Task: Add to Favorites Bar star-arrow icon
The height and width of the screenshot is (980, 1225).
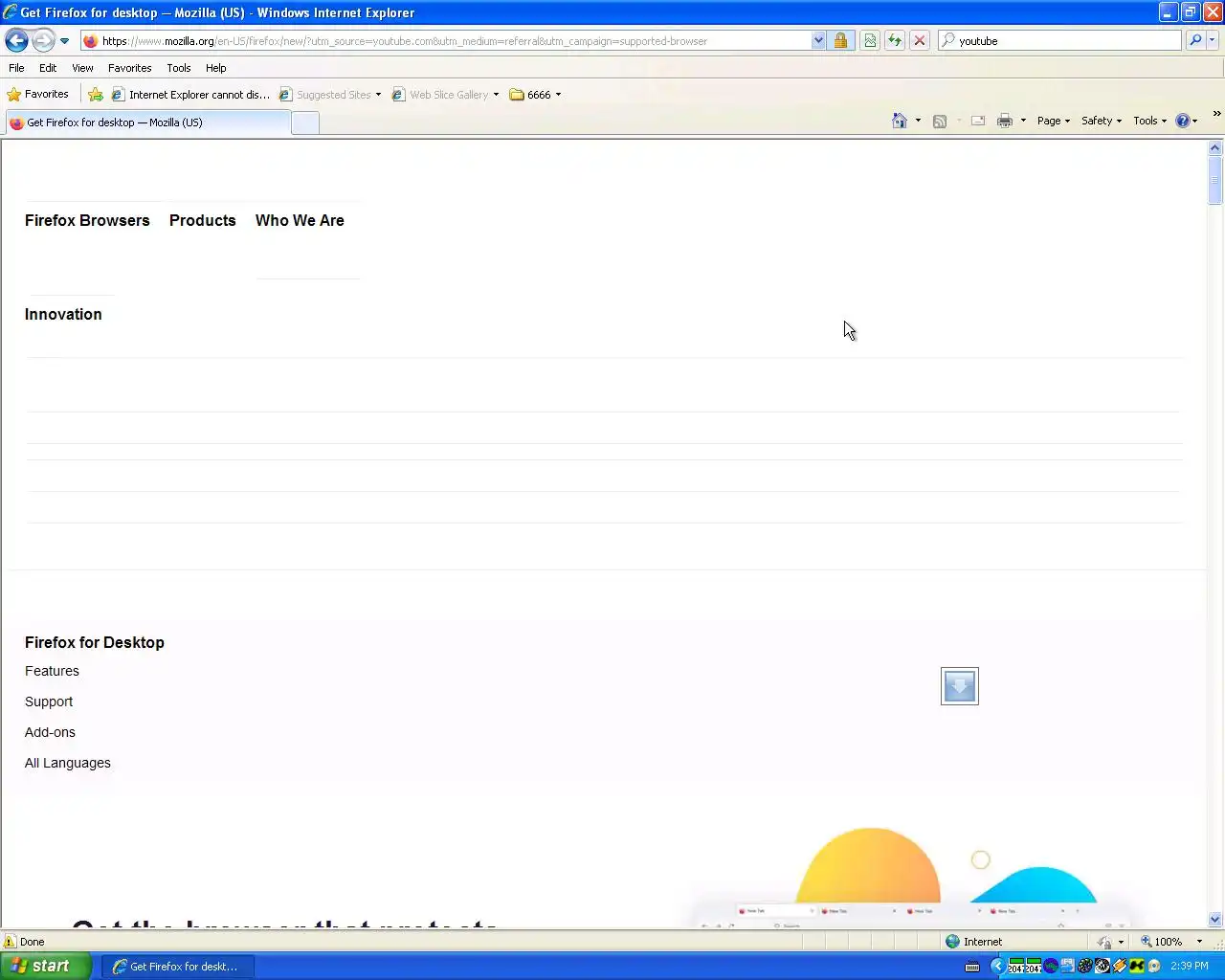Action: [x=96, y=95]
